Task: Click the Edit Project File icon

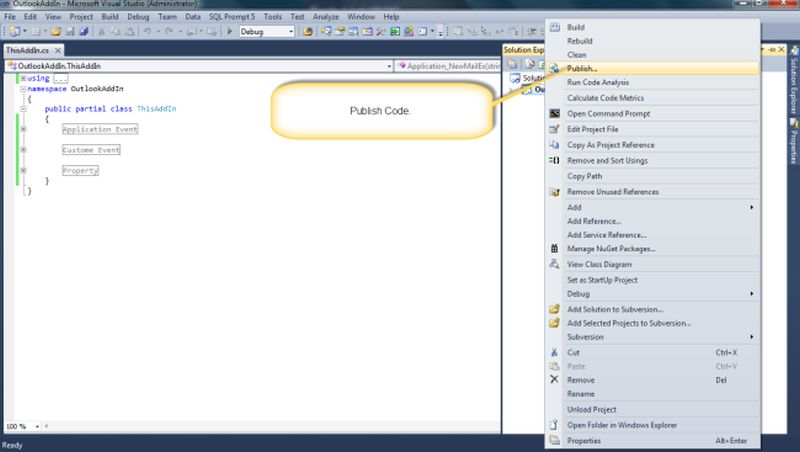Action: (x=555, y=129)
